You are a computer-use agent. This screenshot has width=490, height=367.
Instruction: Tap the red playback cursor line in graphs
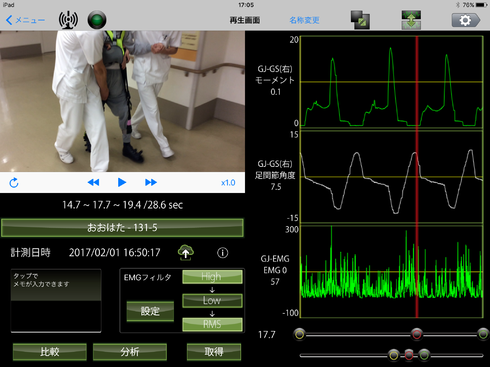pyautogui.click(x=417, y=177)
